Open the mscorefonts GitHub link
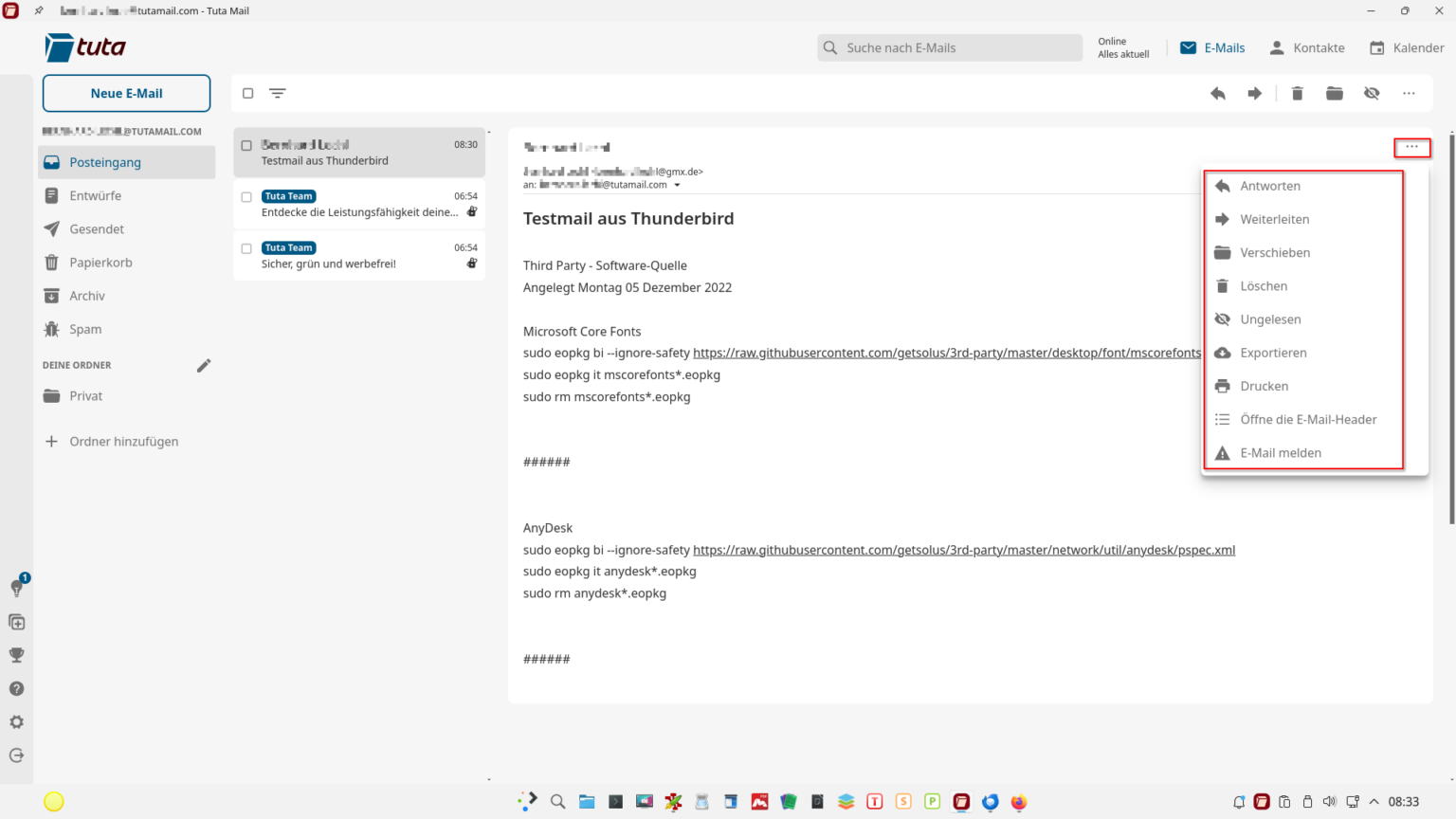This screenshot has width=1456, height=819. [945, 352]
